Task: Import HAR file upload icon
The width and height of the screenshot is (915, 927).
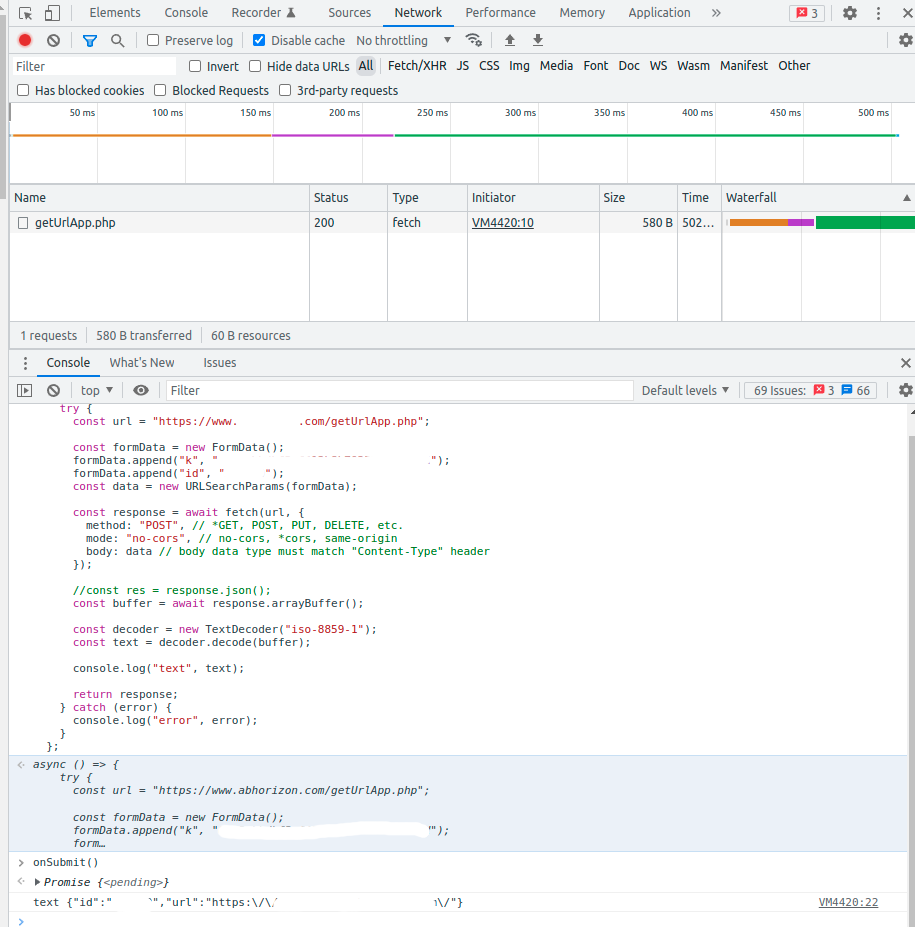Action: [x=510, y=40]
